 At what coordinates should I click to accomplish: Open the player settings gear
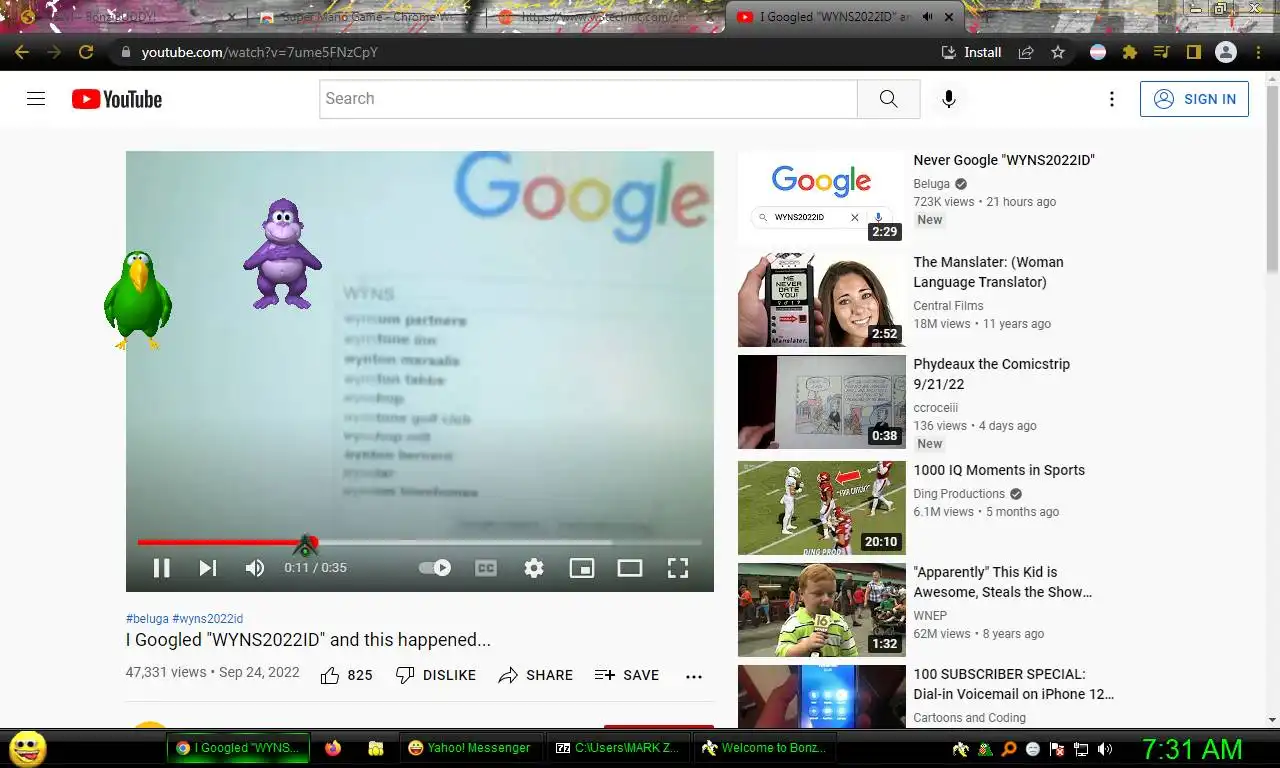(534, 568)
